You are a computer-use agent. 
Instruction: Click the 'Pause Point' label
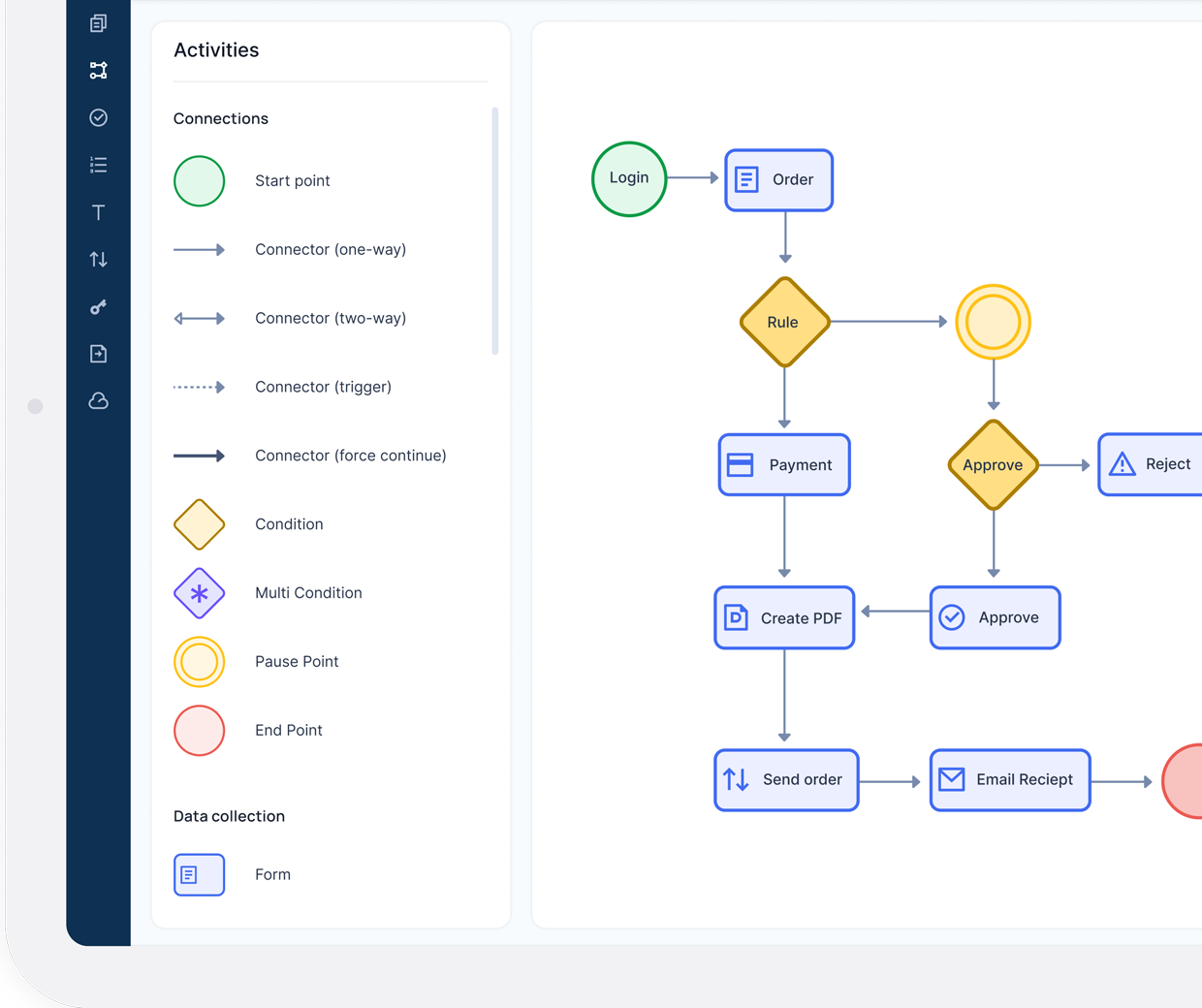tap(297, 662)
